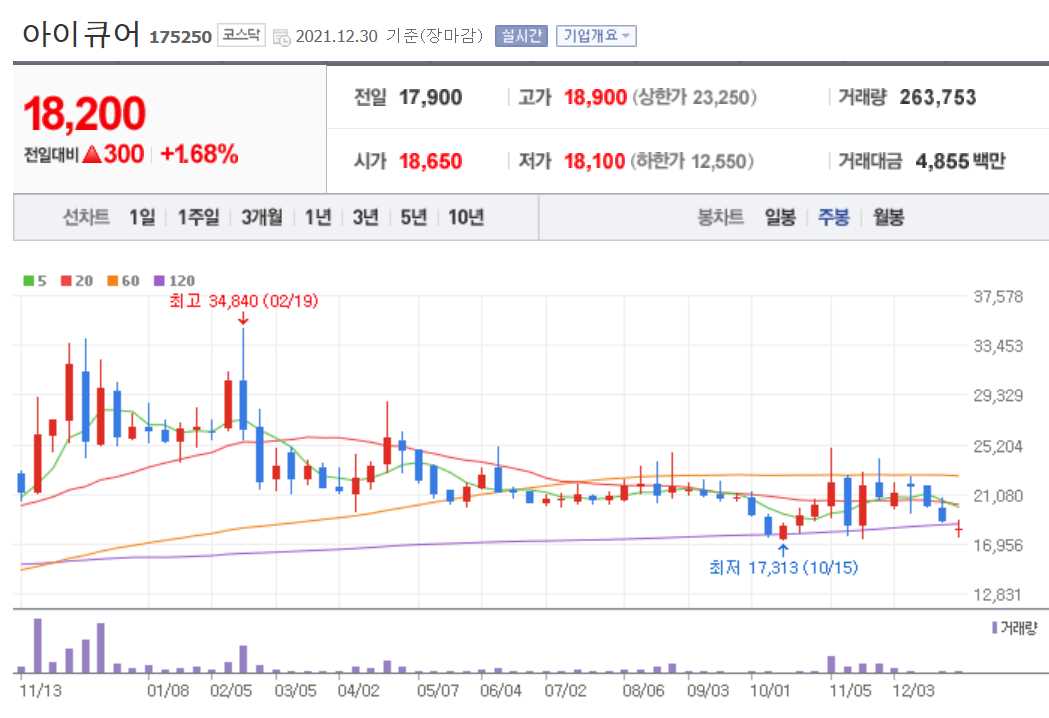This screenshot has width=1049, height=718.
Task: Click the stock code 175250
Action: pyautogui.click(x=180, y=37)
